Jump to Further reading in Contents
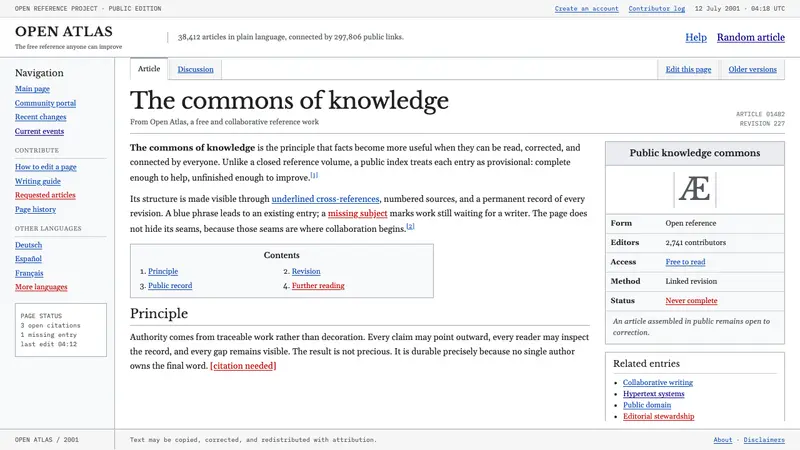This screenshot has width=800, height=450. [318, 286]
